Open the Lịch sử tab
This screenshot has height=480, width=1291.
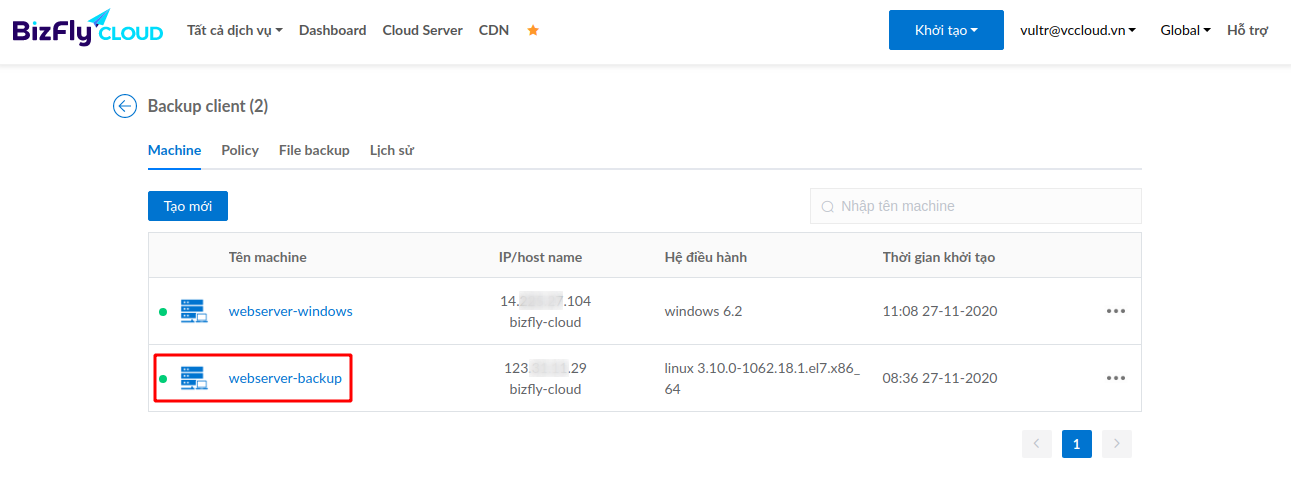(392, 150)
